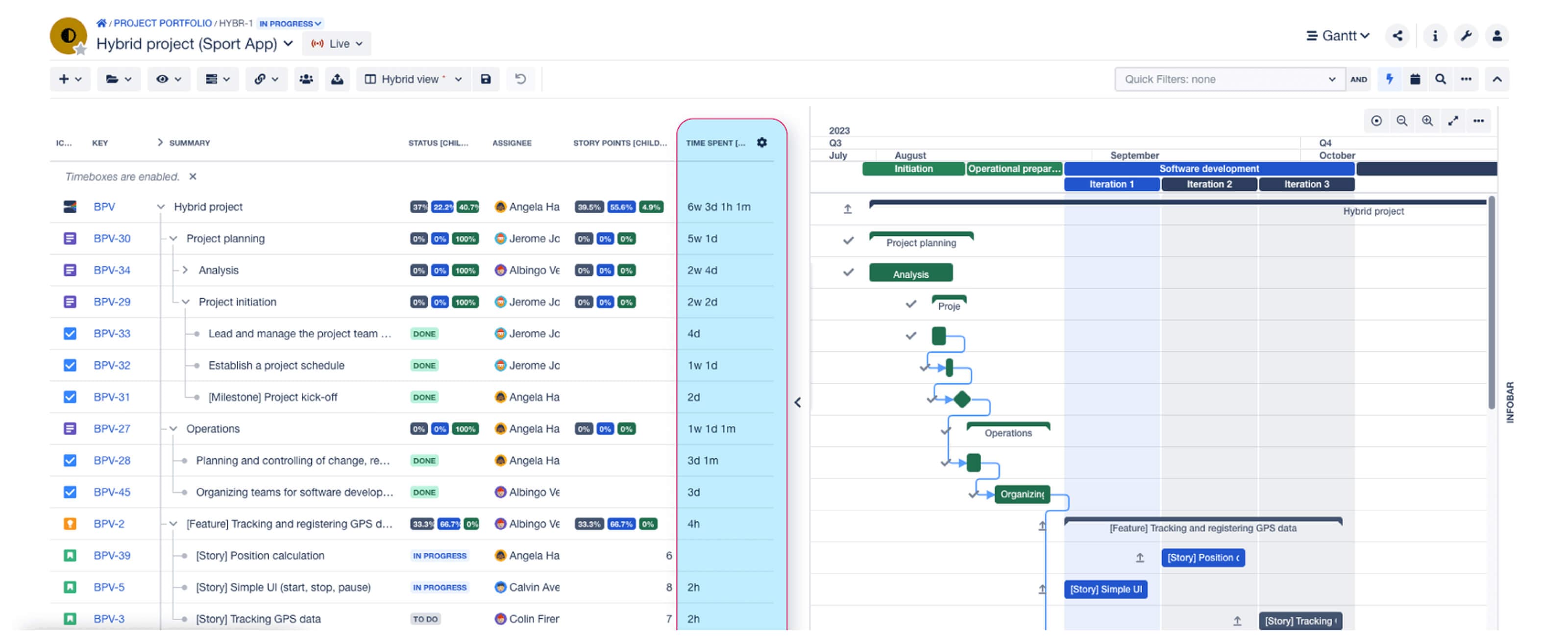Open issue BPV-39 link
The height and width of the screenshot is (642, 1568).
tap(112, 555)
